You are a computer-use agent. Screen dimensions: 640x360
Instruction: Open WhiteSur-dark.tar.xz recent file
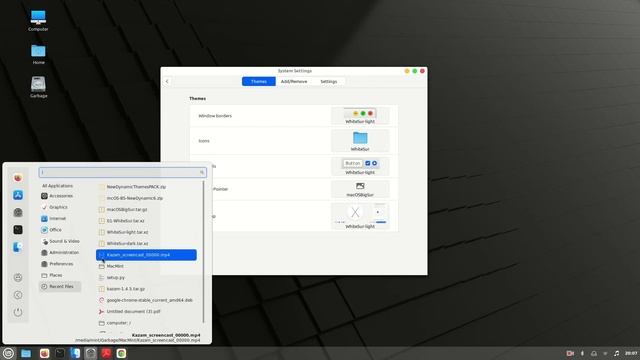pos(146,244)
